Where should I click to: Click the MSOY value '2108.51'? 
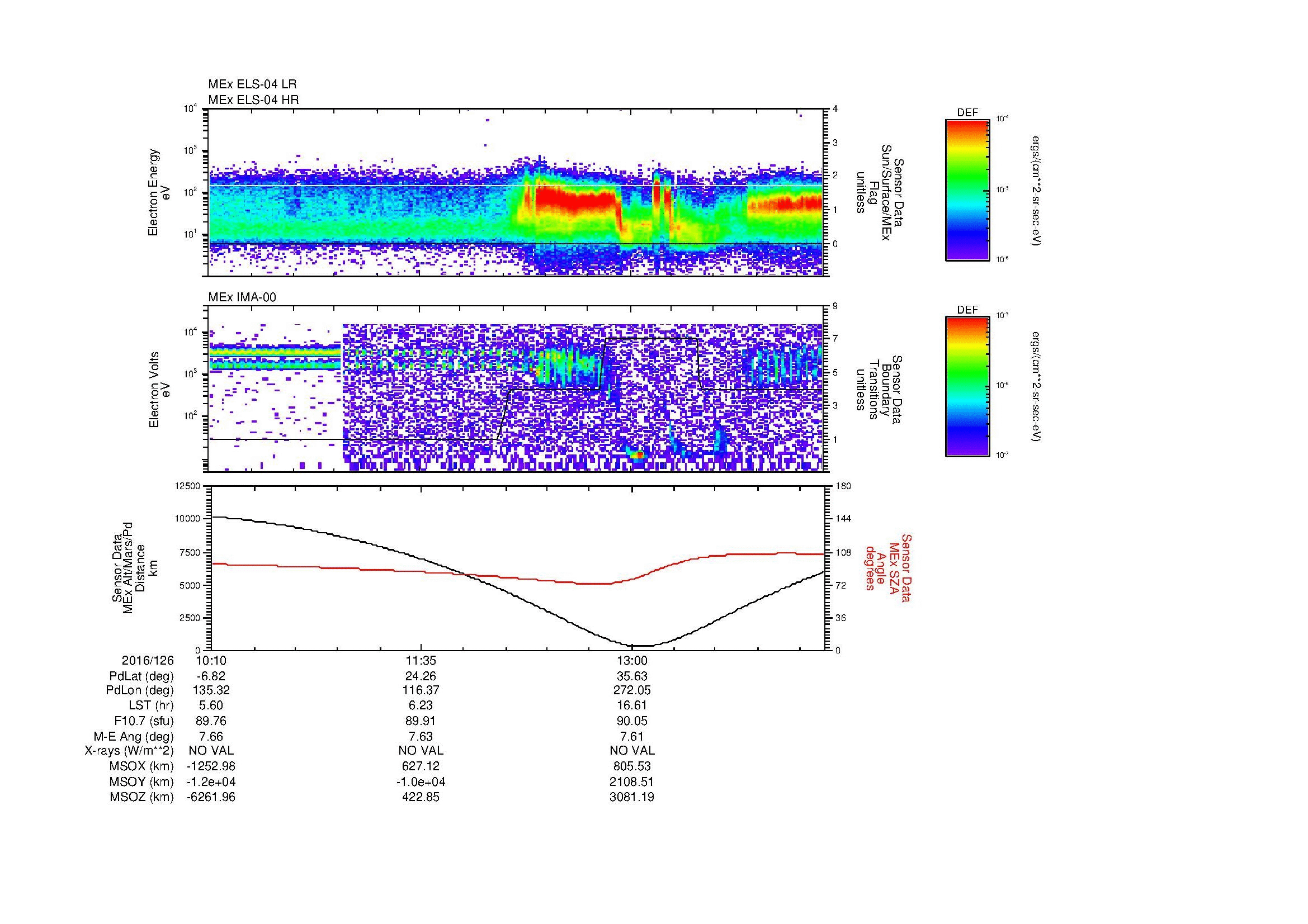[632, 781]
